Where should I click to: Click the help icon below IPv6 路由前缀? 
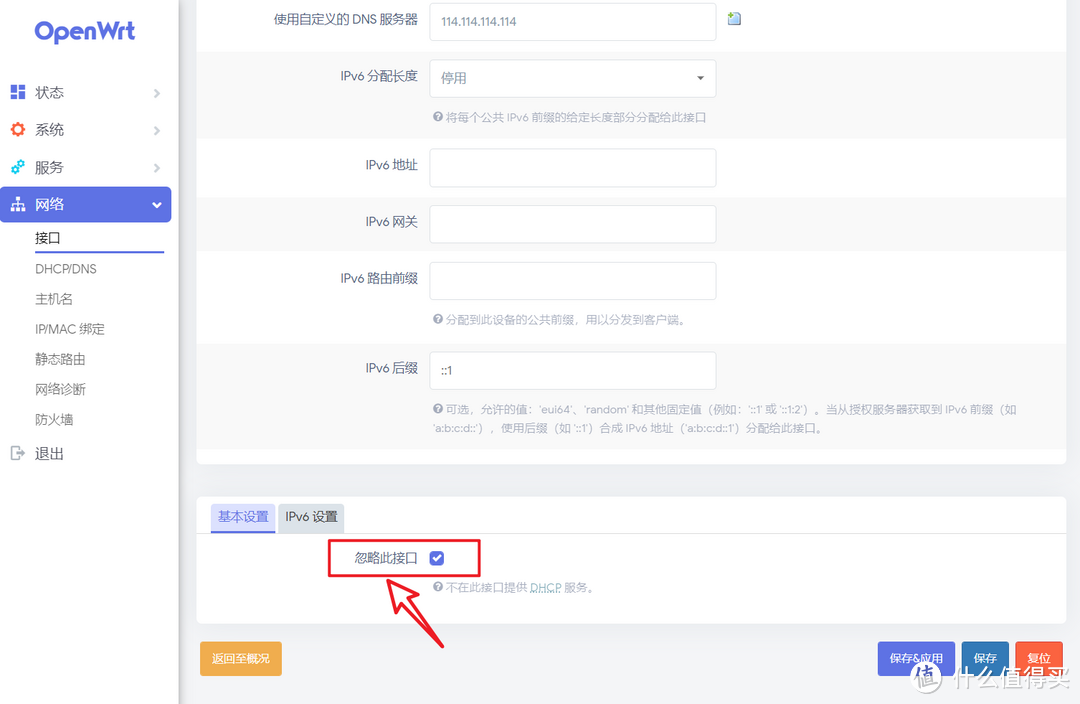click(437, 319)
